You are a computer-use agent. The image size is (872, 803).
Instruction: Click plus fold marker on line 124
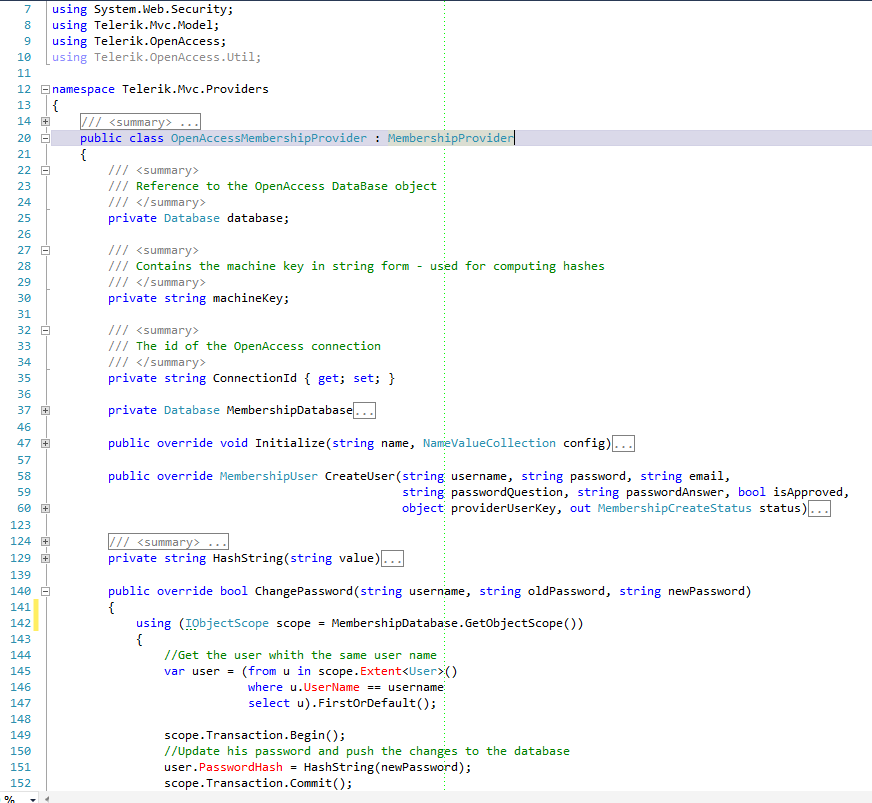click(x=46, y=541)
